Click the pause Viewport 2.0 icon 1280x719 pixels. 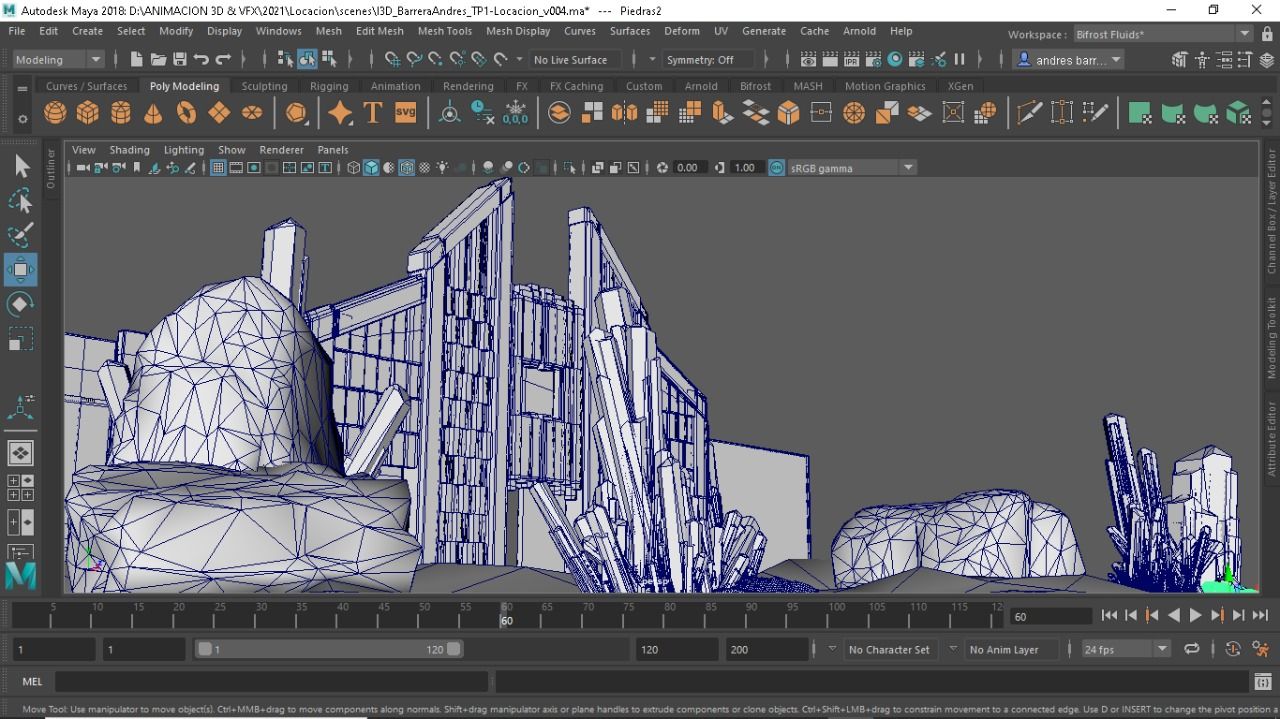(959, 60)
